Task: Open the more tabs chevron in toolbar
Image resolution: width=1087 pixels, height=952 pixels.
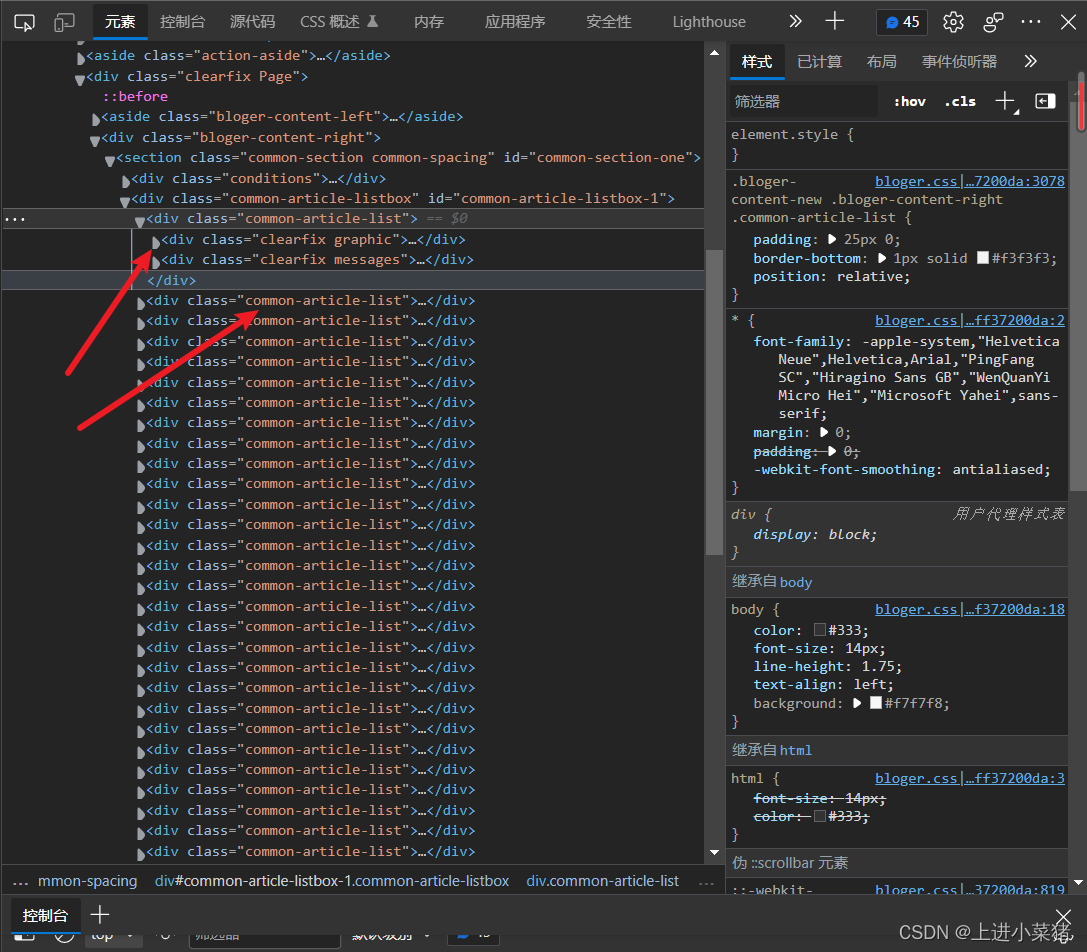Action: click(x=795, y=21)
